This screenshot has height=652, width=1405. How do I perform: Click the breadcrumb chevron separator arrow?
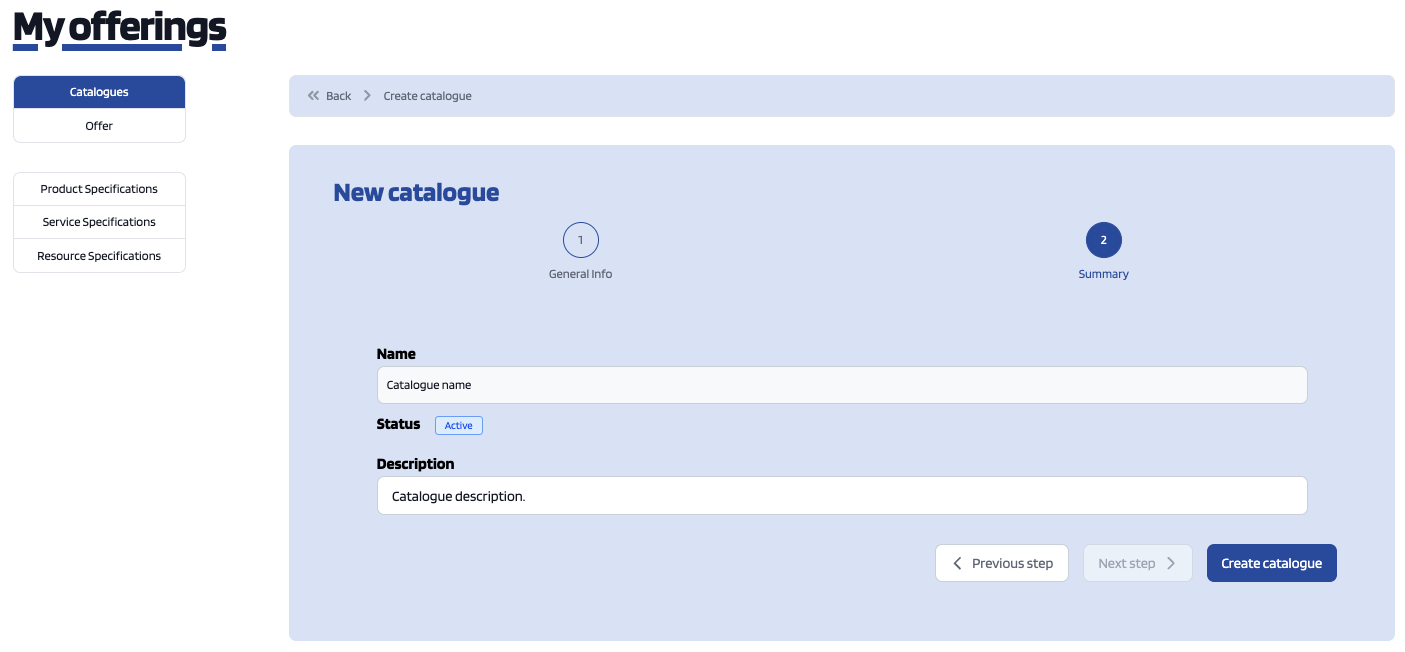click(x=367, y=96)
